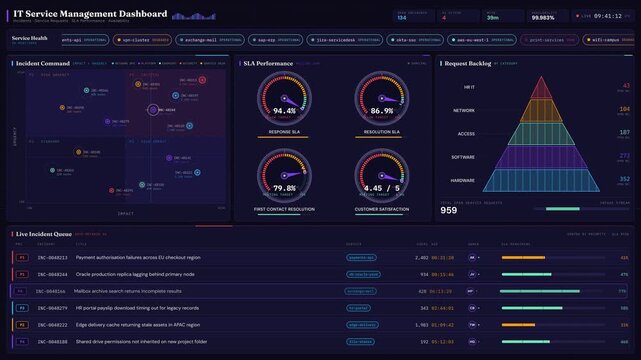Open the owner avatar on the HR portal payslip row
Screen dimensions: 641x360
[472, 308]
